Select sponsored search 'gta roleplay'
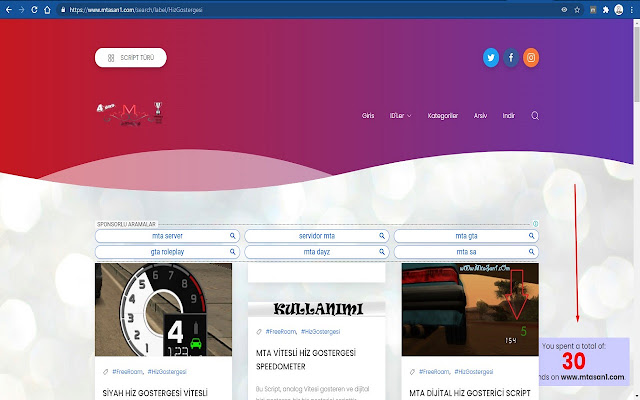 167,252
